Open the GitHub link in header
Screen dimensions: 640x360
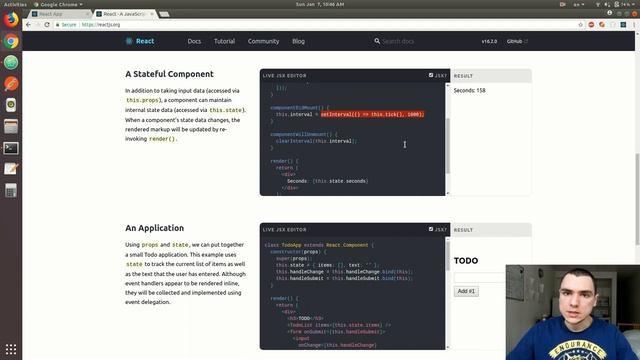(x=517, y=41)
